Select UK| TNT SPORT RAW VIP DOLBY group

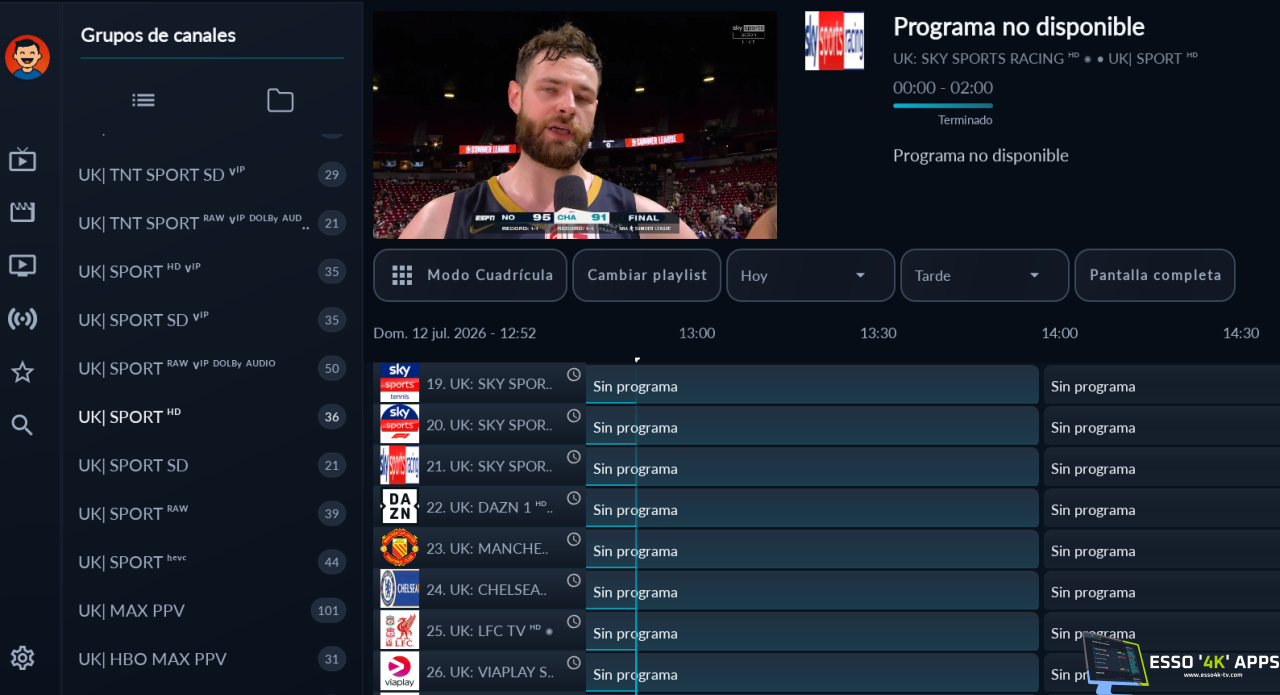(212, 223)
